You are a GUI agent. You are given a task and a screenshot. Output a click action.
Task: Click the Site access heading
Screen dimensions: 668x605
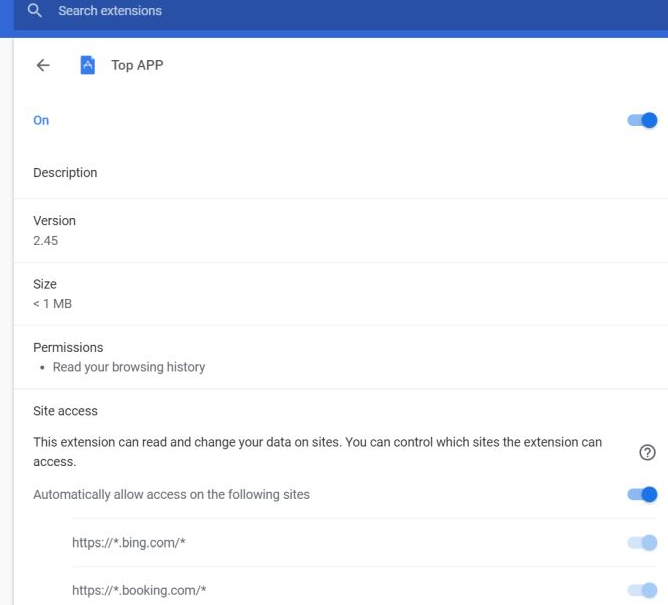click(x=65, y=411)
